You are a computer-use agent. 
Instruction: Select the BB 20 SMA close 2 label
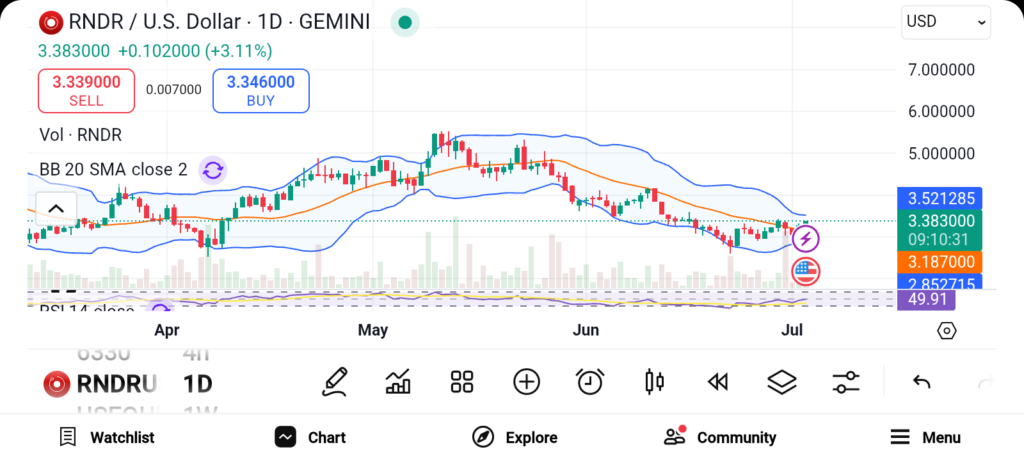tap(114, 170)
